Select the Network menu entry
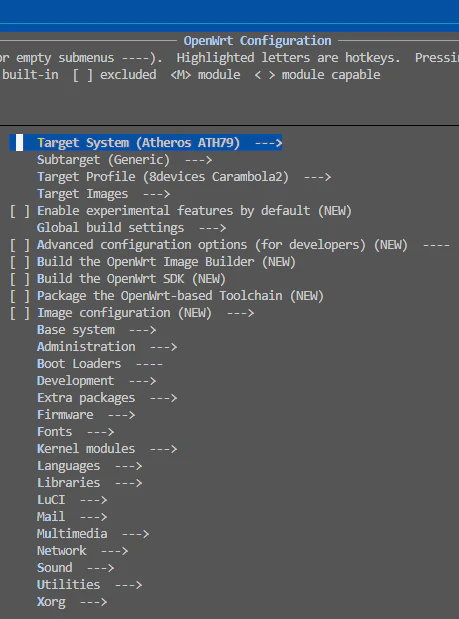The image size is (459, 619). pos(82,550)
